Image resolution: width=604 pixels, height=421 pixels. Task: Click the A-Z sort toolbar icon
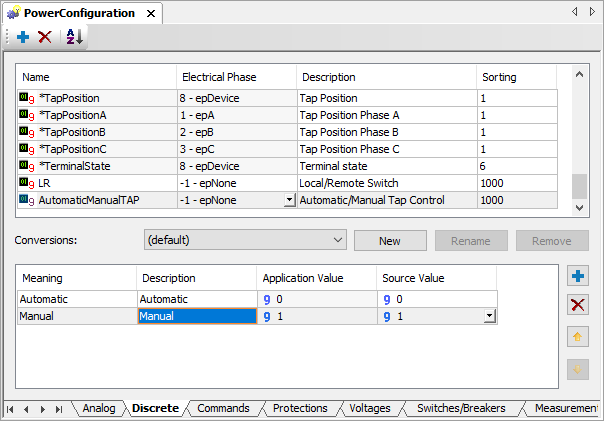(x=75, y=37)
